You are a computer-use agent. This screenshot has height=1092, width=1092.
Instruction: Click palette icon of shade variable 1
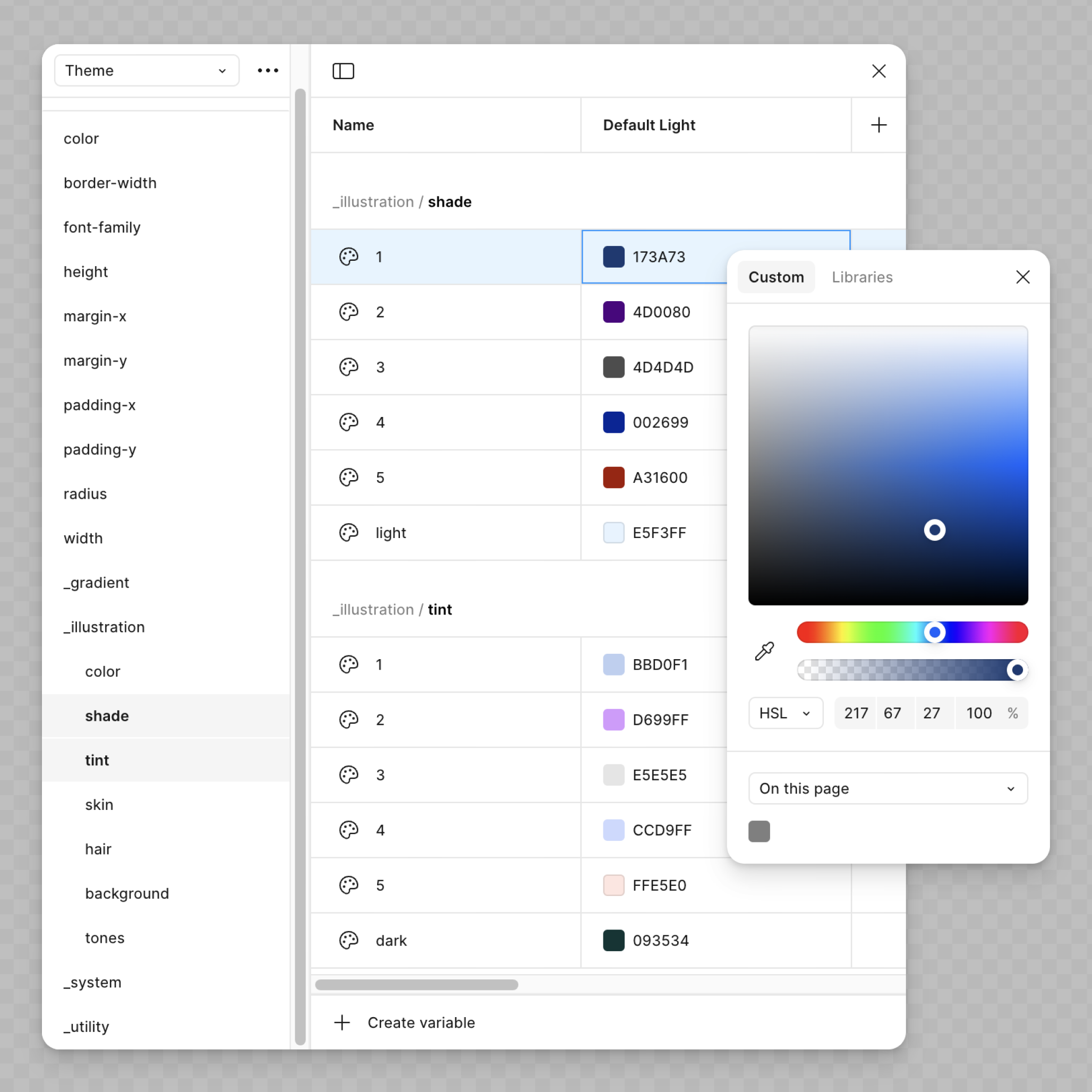pyautogui.click(x=349, y=257)
